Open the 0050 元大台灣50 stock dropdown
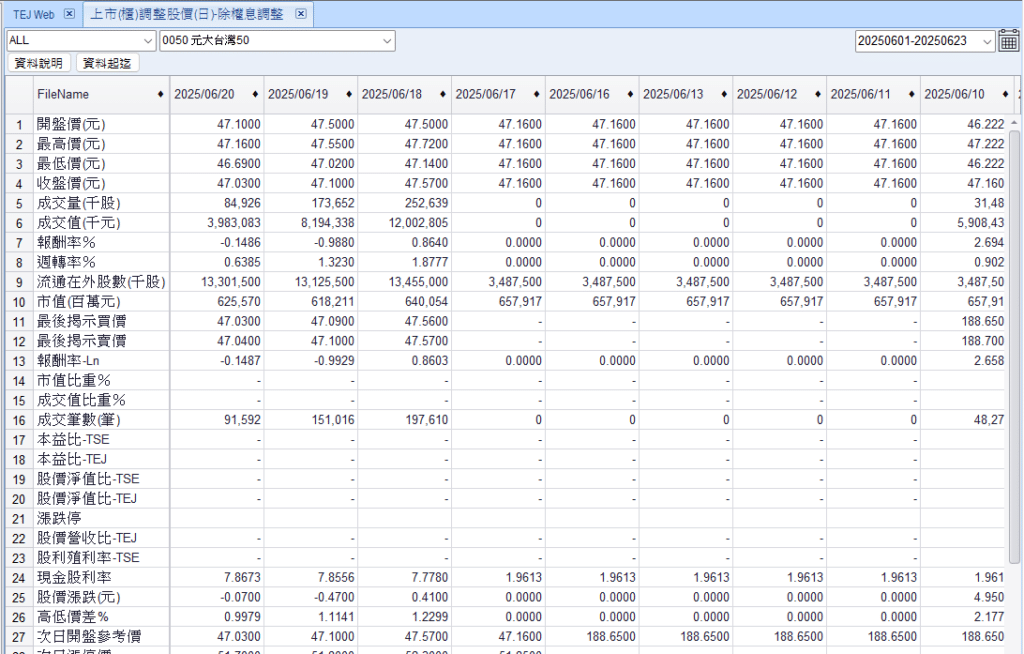1024x654 pixels. tap(387, 41)
